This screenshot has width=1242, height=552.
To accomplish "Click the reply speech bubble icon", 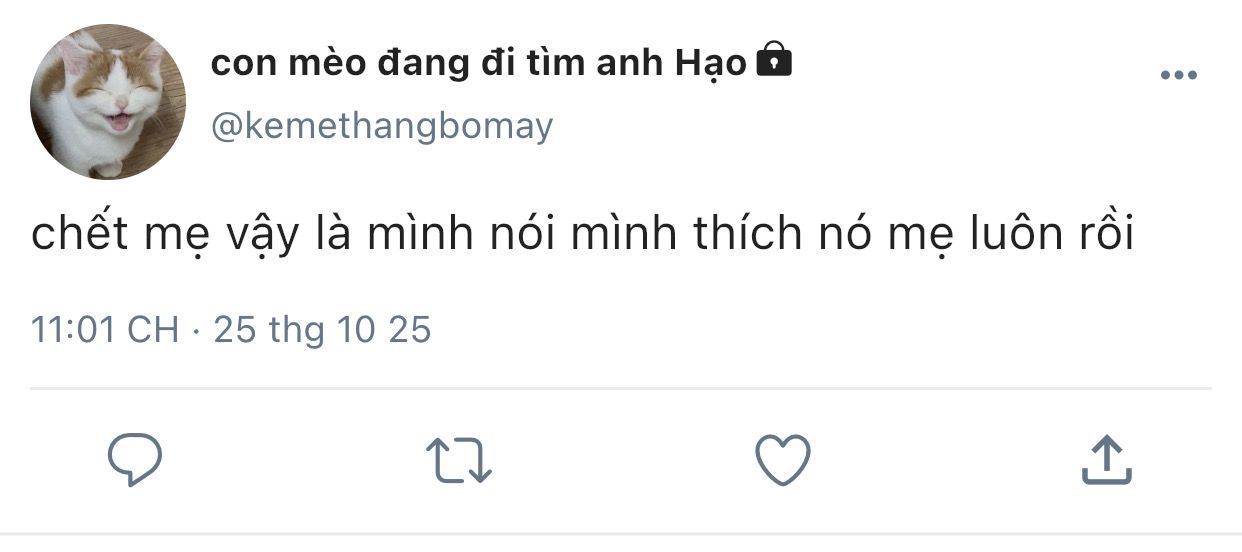I will click(x=135, y=460).
